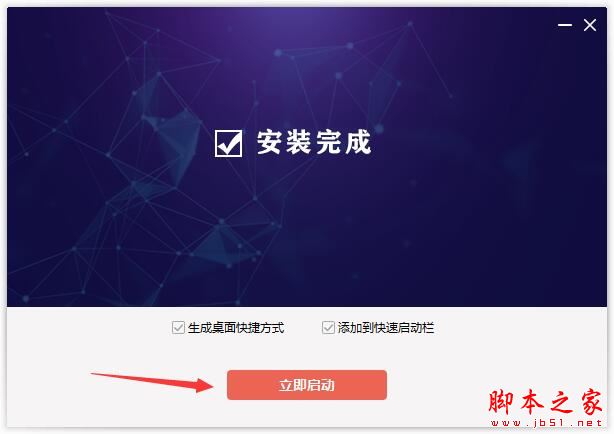Toggle the 生成桌面快捷方式 checkbox
614x434 pixels.
coord(178,327)
